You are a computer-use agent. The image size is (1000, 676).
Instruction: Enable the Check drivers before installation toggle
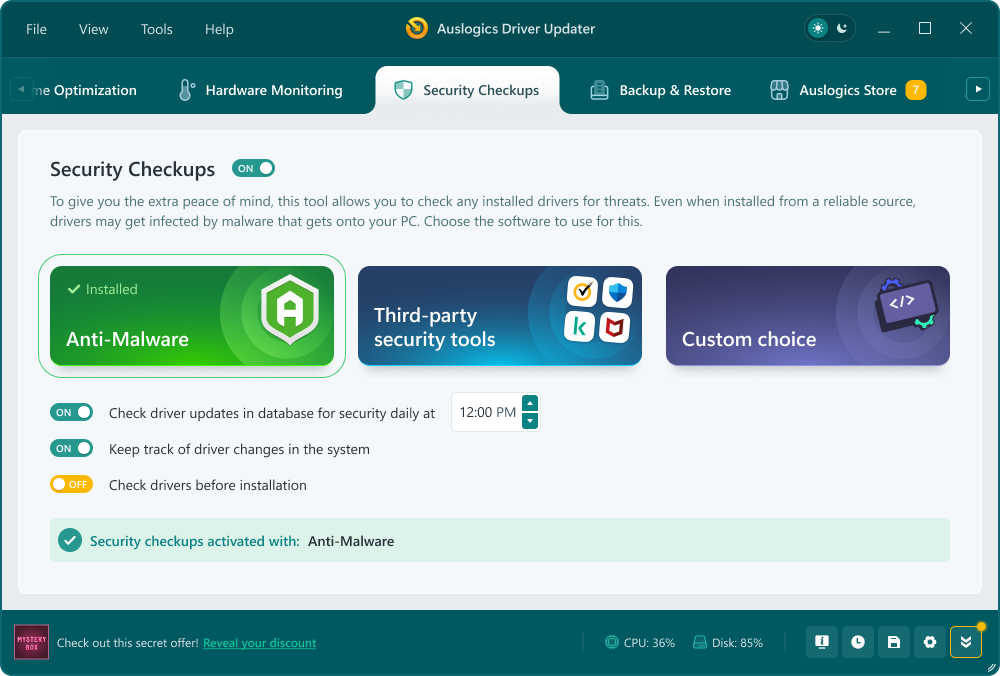71,484
